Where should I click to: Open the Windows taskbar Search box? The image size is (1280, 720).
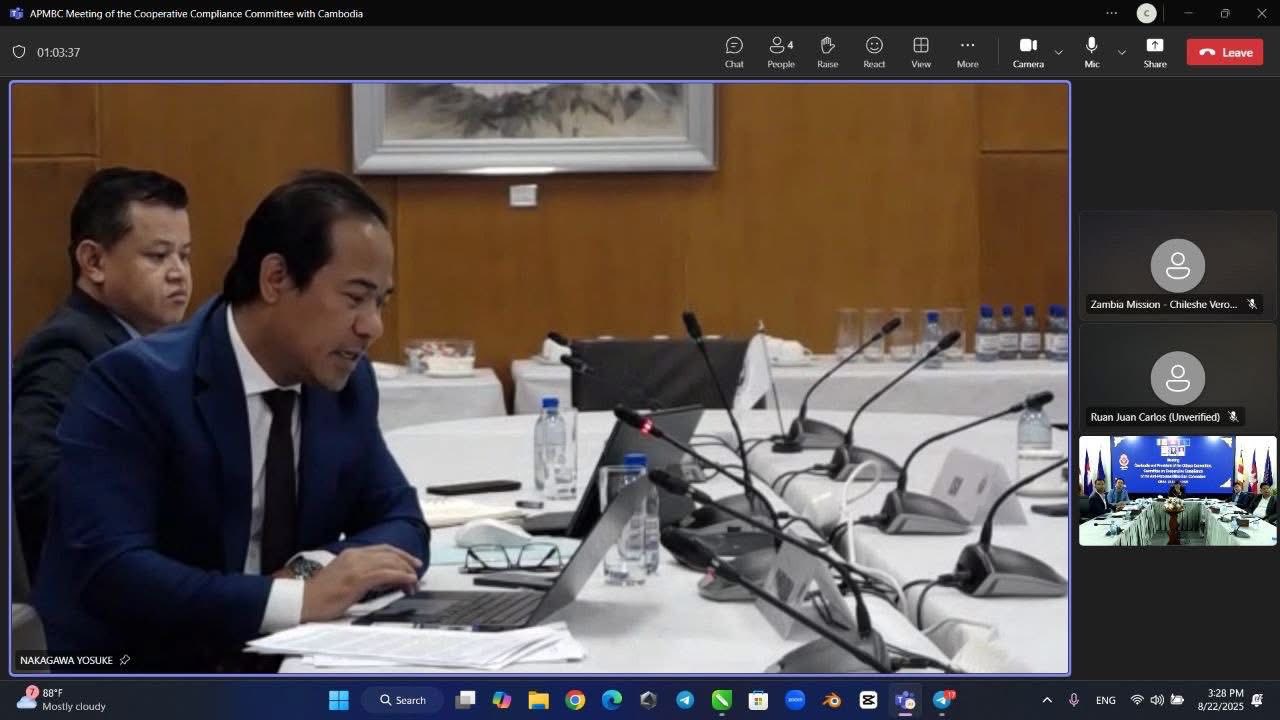point(404,700)
